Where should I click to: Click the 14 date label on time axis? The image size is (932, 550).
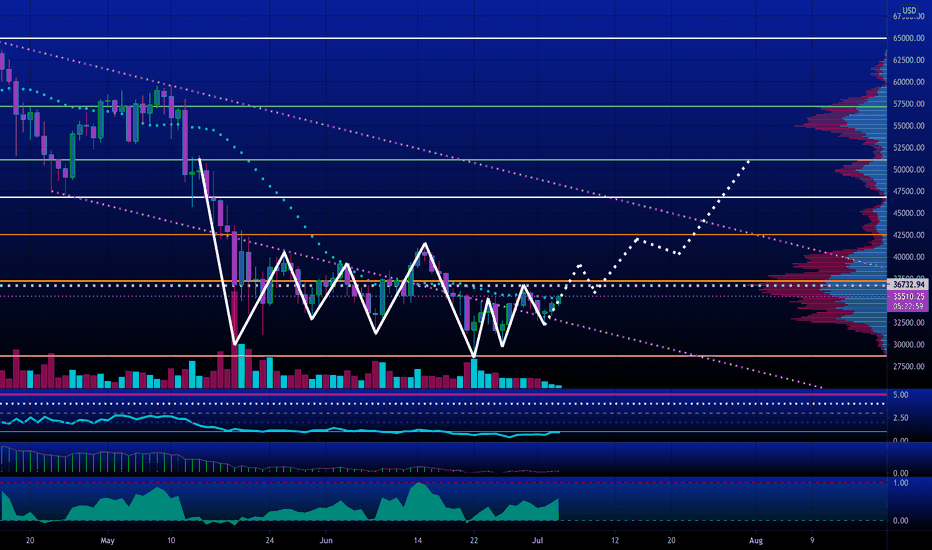(x=418, y=540)
